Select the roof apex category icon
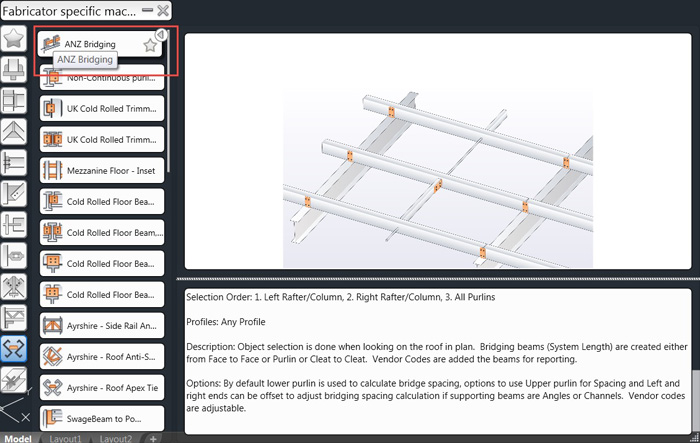 pos(14,132)
